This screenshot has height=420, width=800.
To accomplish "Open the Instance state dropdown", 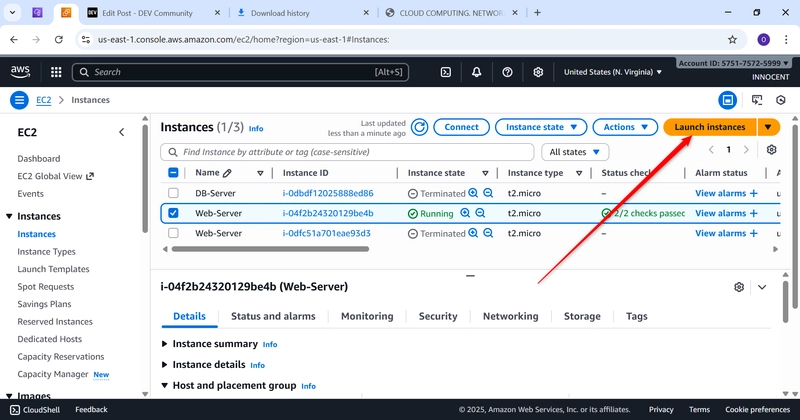I will click(541, 127).
